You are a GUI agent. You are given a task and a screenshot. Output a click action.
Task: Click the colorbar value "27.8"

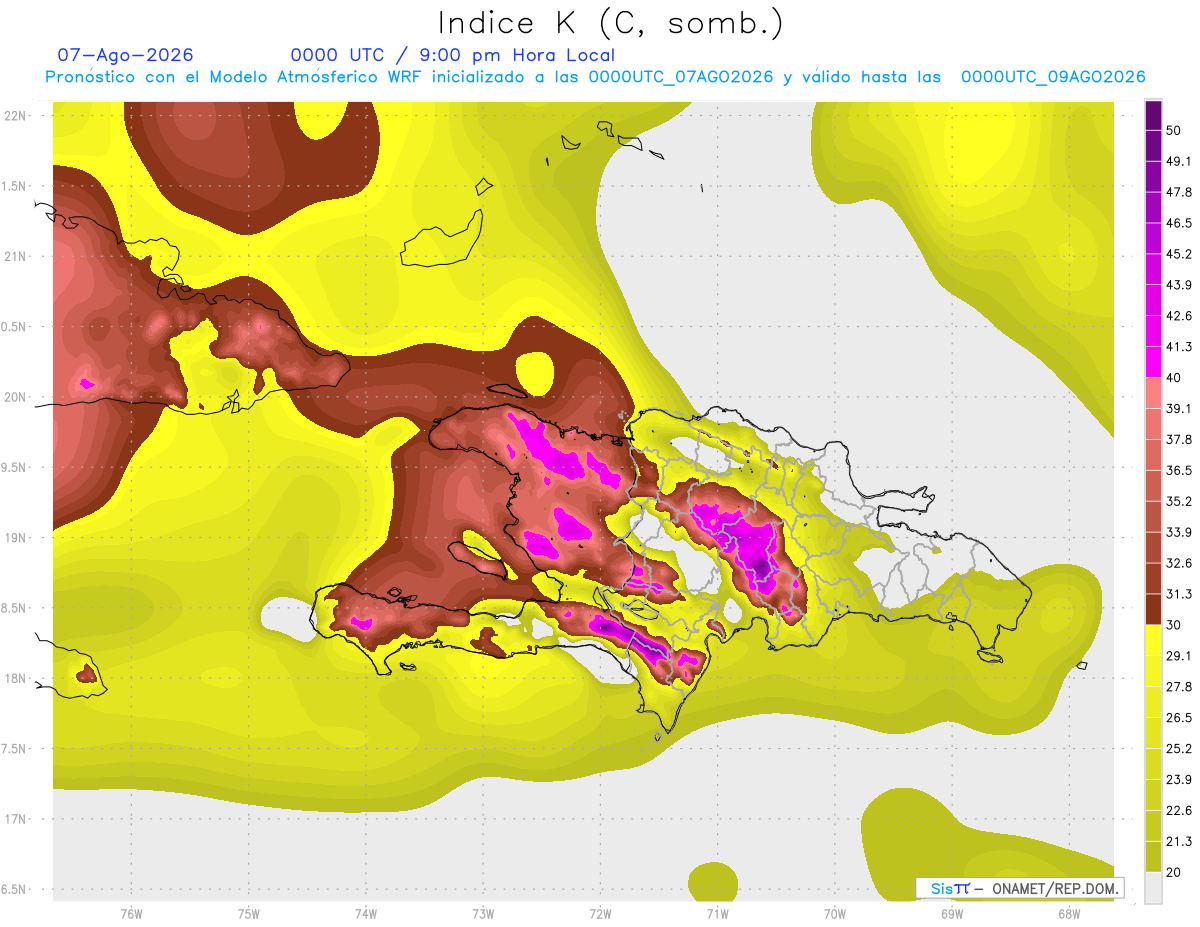pyautogui.click(x=1178, y=687)
